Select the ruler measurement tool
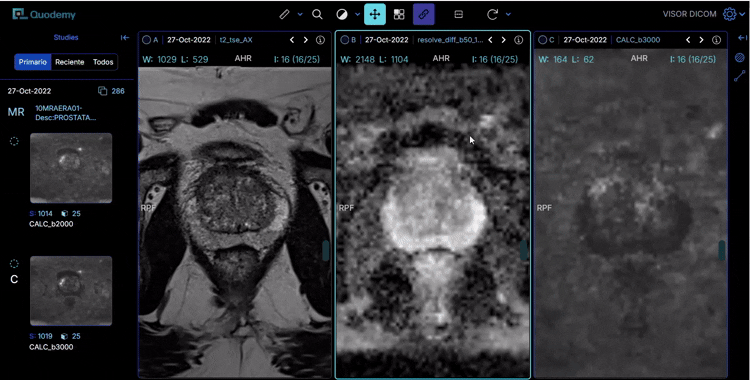The width and height of the screenshot is (750, 380). (285, 14)
